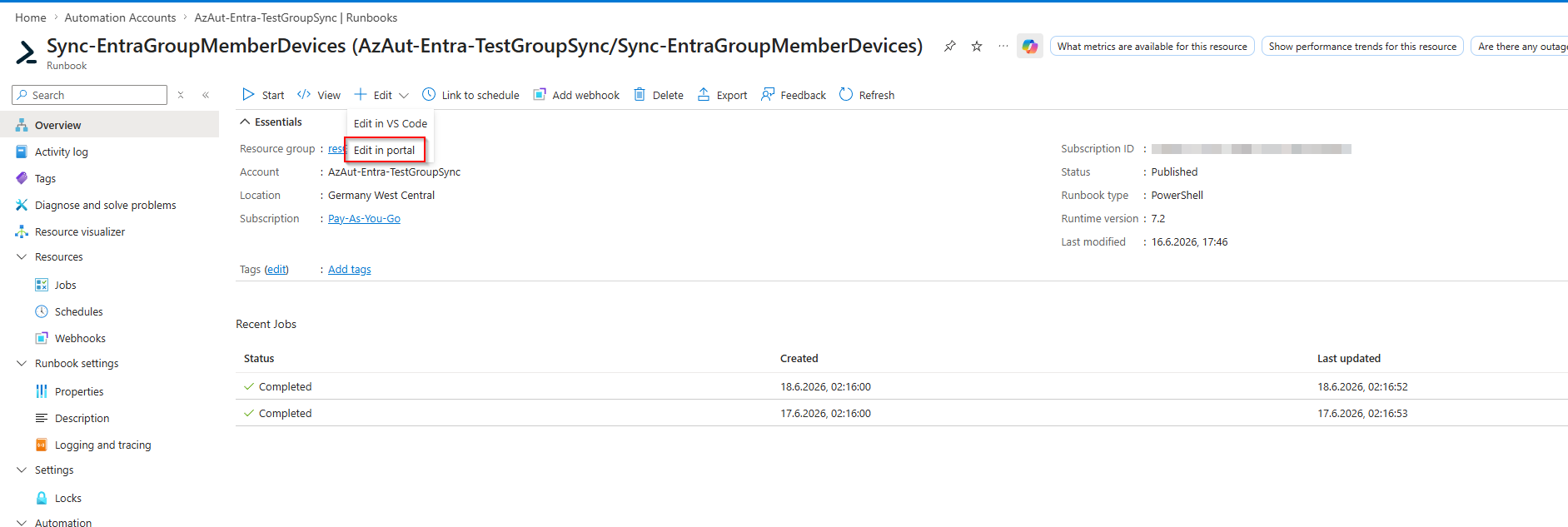Open Description under Runbook settings
Viewport: 1568px width, 527px height.
coord(82,418)
